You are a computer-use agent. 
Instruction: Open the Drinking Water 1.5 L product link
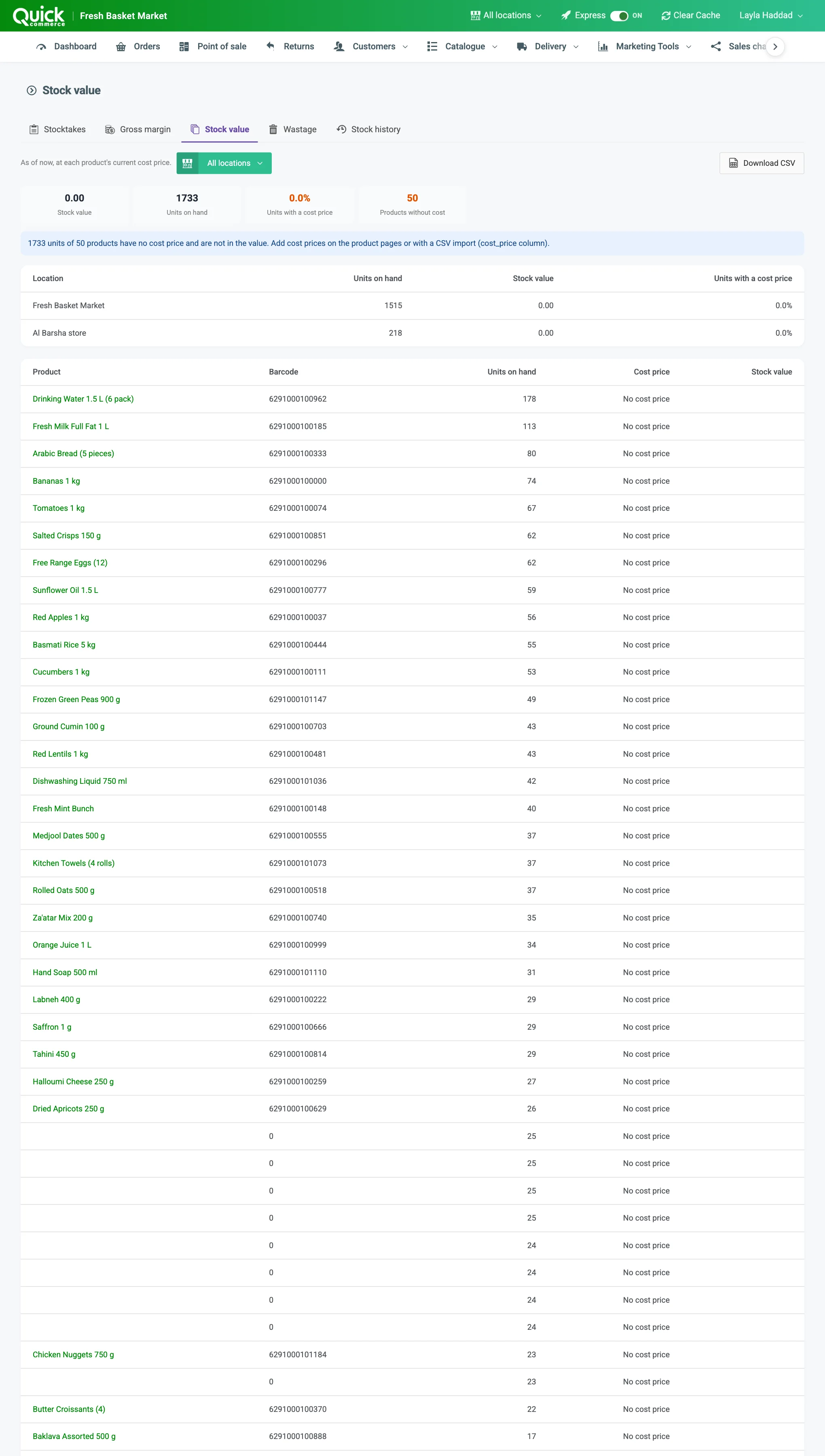click(83, 399)
